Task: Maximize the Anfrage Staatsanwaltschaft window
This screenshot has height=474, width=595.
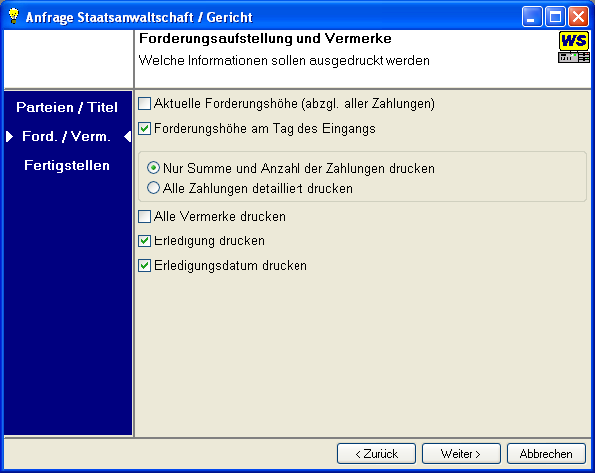Action: [x=555, y=17]
